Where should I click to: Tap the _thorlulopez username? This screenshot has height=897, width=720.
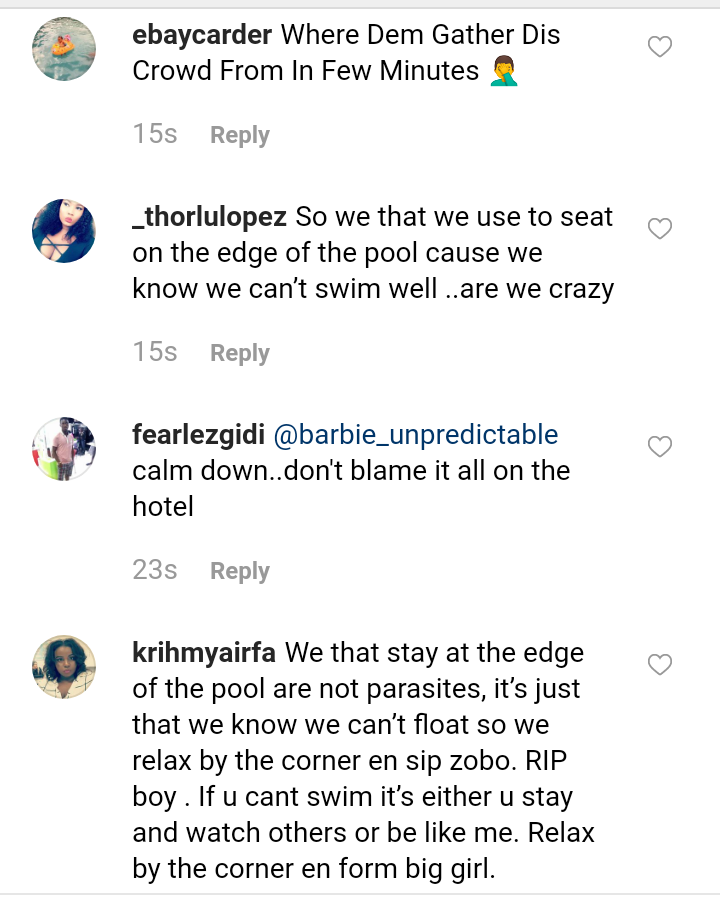210,217
